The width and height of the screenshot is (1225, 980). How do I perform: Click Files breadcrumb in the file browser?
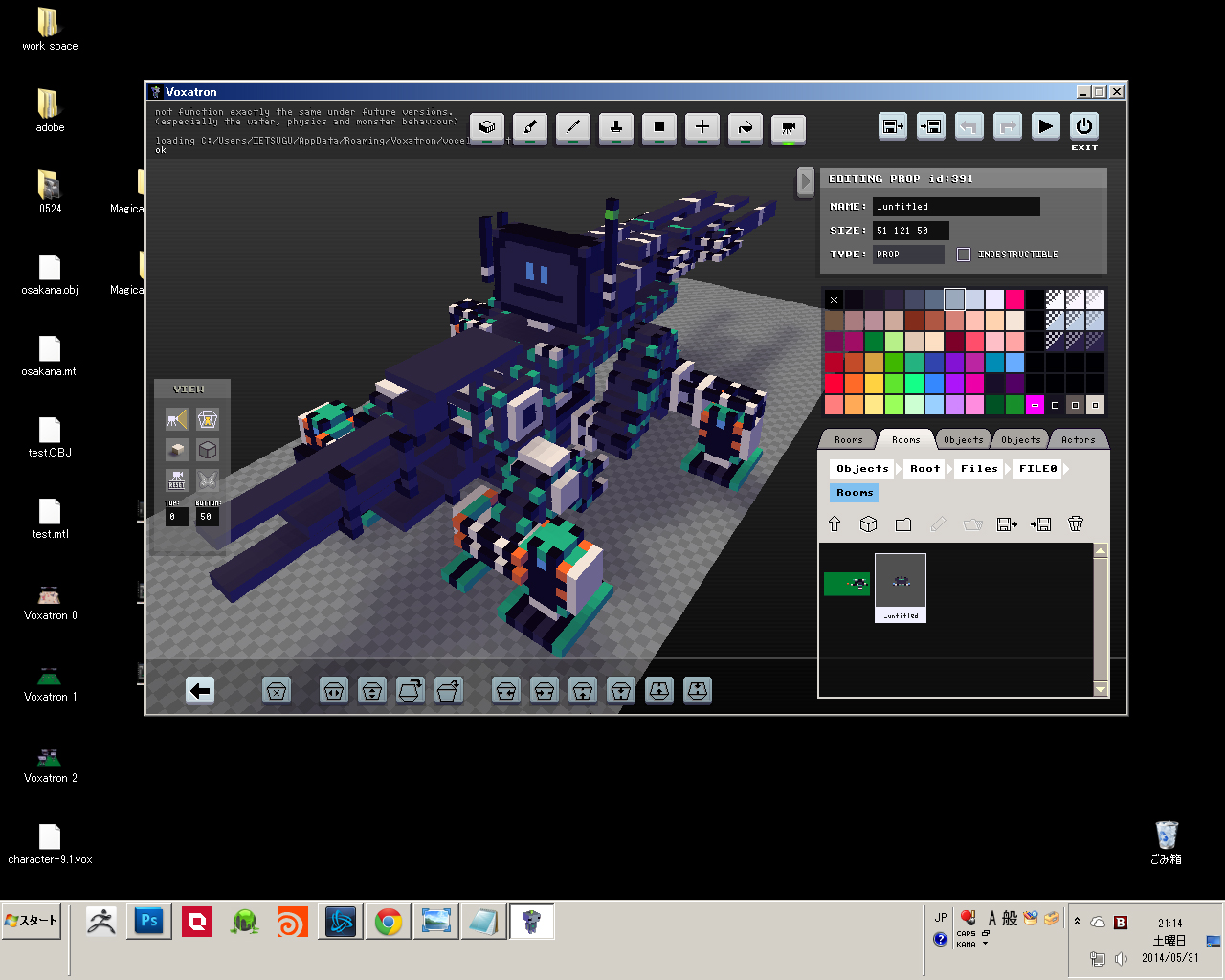(979, 469)
